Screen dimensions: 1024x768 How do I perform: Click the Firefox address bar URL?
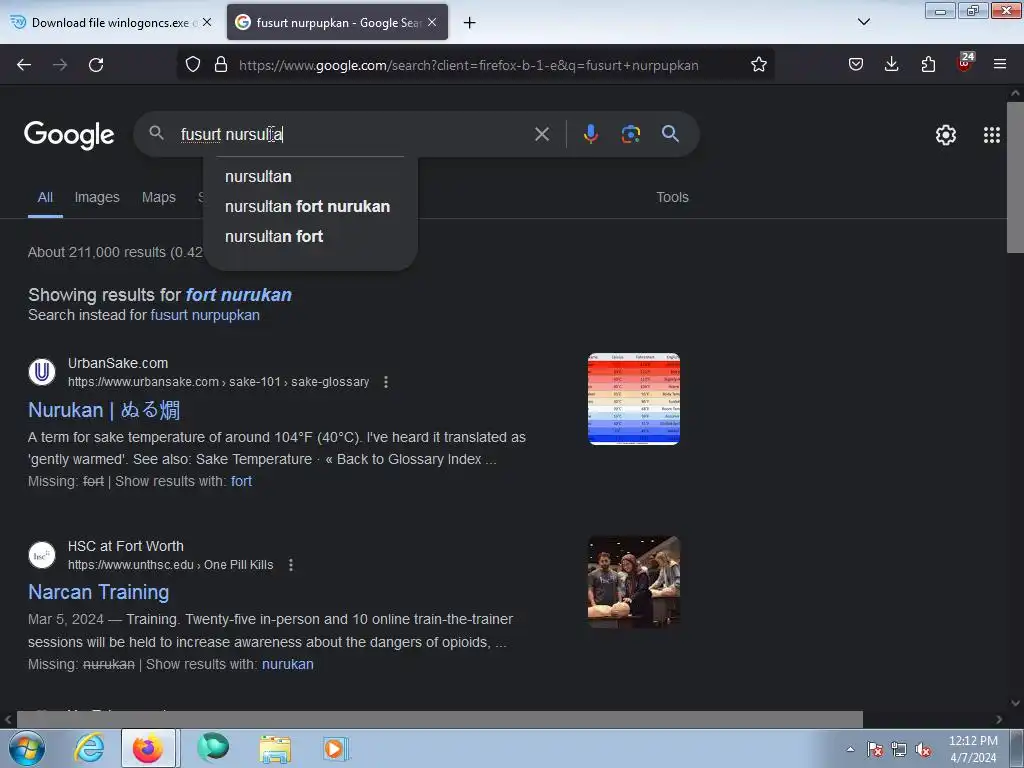click(468, 65)
